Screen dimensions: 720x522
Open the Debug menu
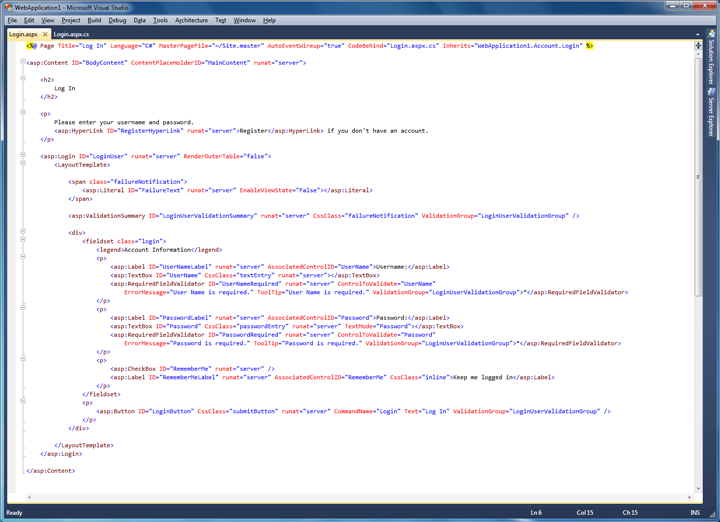tap(117, 20)
